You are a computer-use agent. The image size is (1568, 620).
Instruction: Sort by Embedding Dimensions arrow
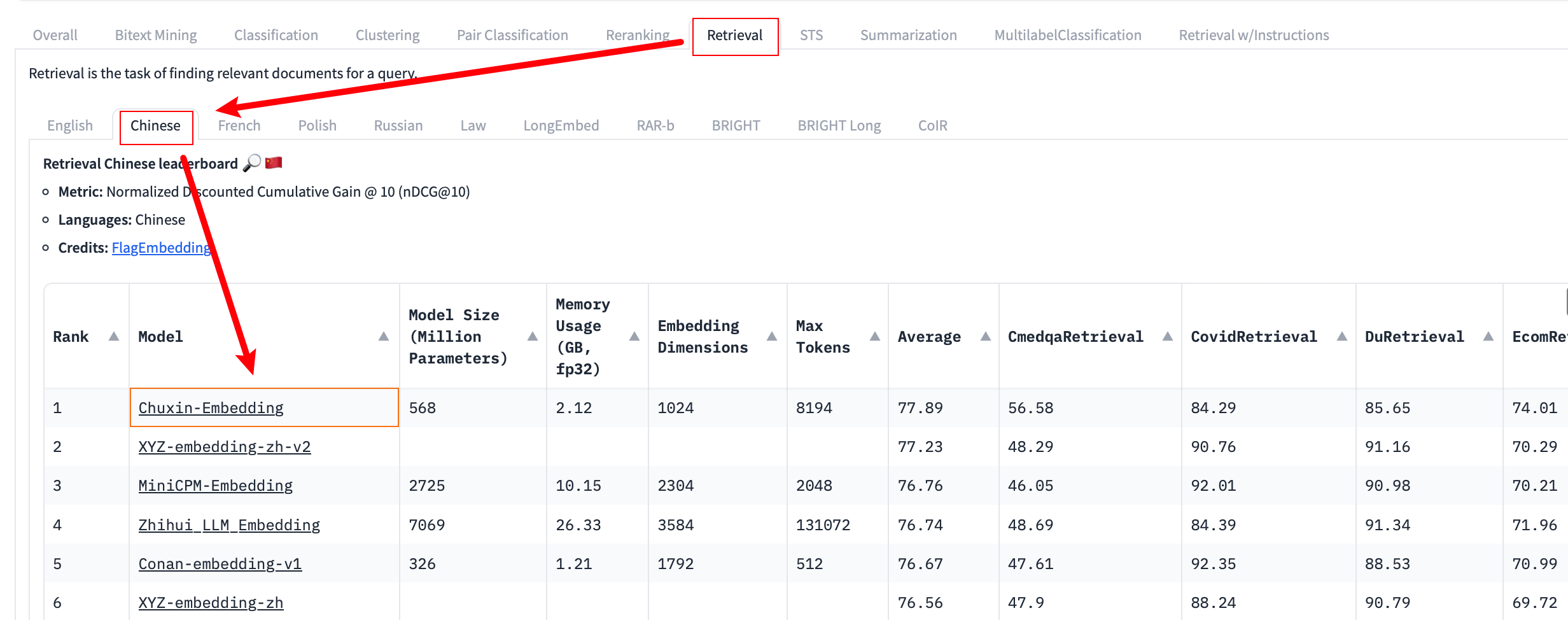point(772,336)
